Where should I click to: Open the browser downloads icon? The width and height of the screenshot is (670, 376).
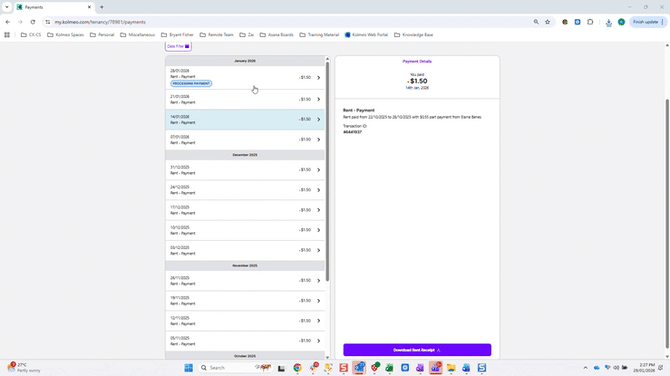[x=608, y=22]
